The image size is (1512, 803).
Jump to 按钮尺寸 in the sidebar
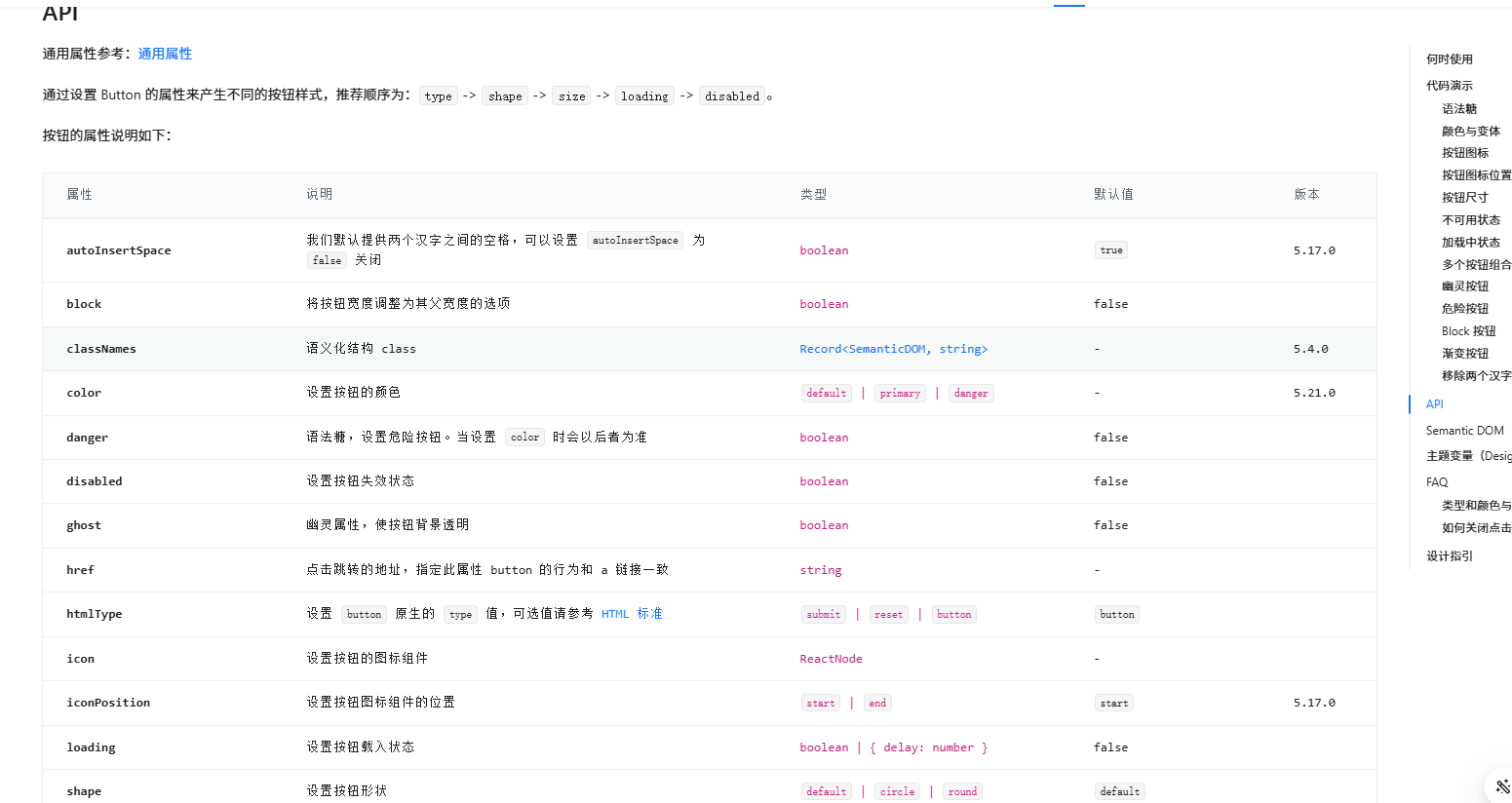click(x=1464, y=198)
